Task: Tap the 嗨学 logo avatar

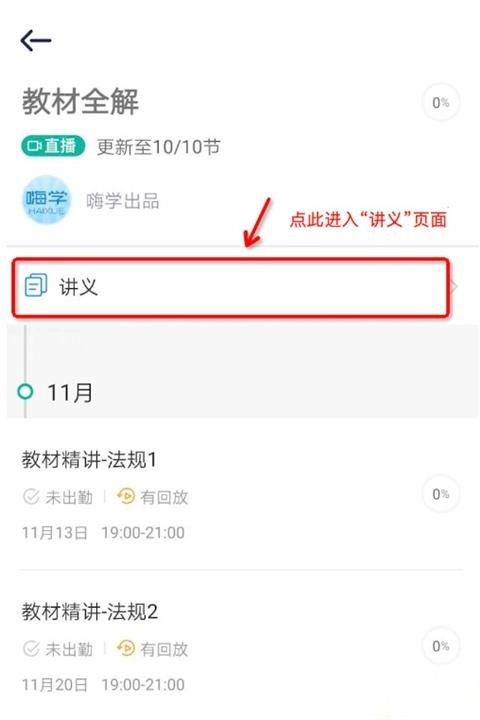Action: [46, 200]
